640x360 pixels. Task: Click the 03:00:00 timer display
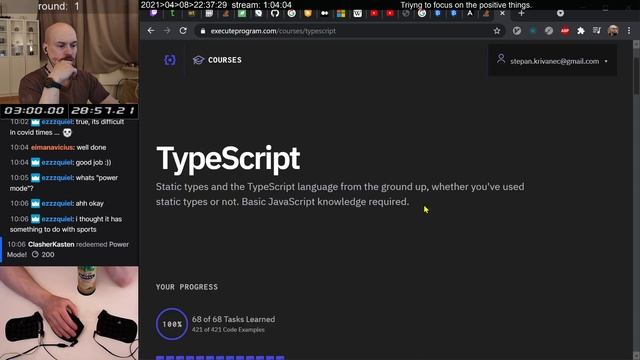point(34,111)
